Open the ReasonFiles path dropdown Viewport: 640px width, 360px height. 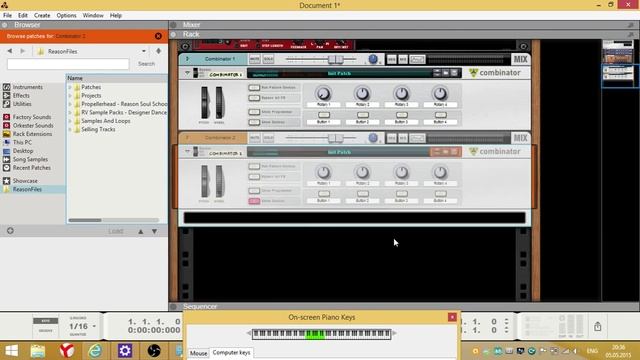point(144,51)
